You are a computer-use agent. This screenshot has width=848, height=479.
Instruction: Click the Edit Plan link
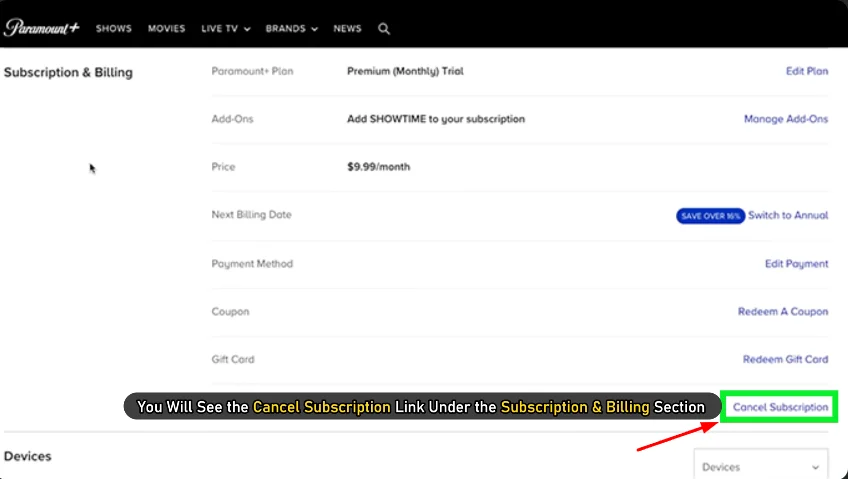806,71
